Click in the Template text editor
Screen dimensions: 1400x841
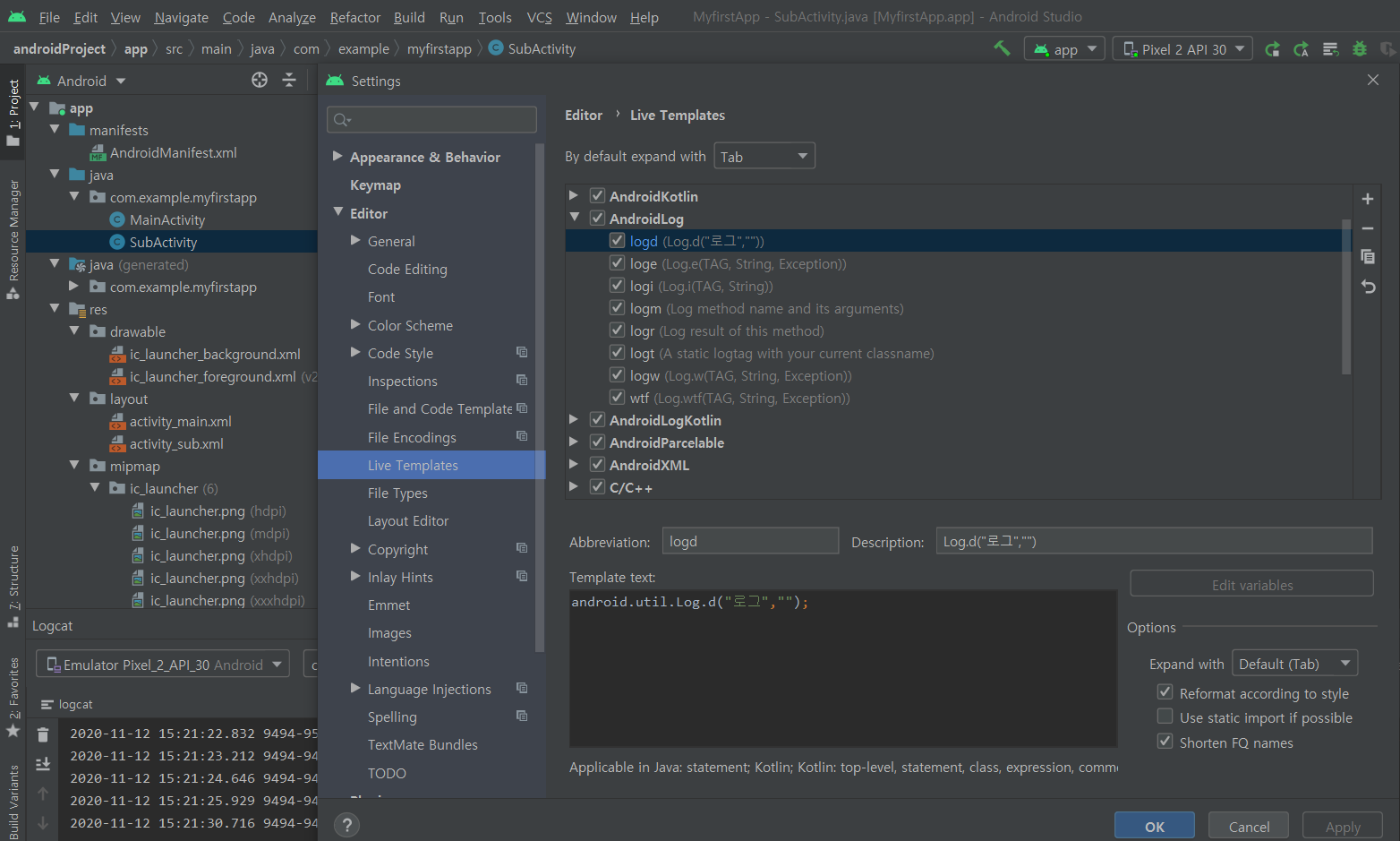(x=843, y=668)
